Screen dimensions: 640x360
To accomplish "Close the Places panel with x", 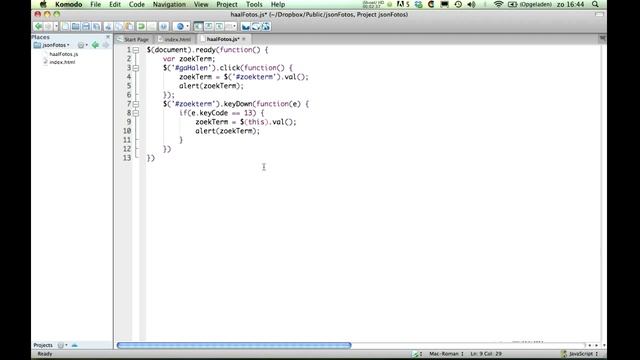I will (108, 37).
